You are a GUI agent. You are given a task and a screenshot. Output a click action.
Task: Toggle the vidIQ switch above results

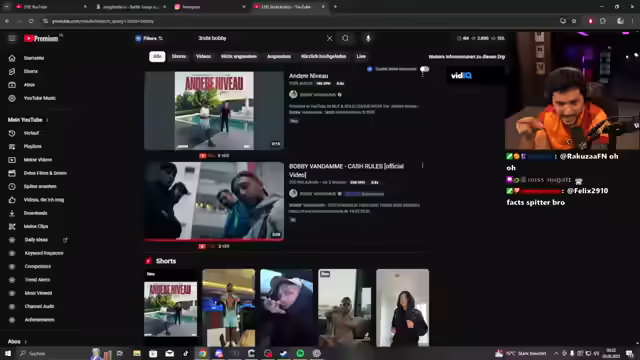[x=424, y=69]
